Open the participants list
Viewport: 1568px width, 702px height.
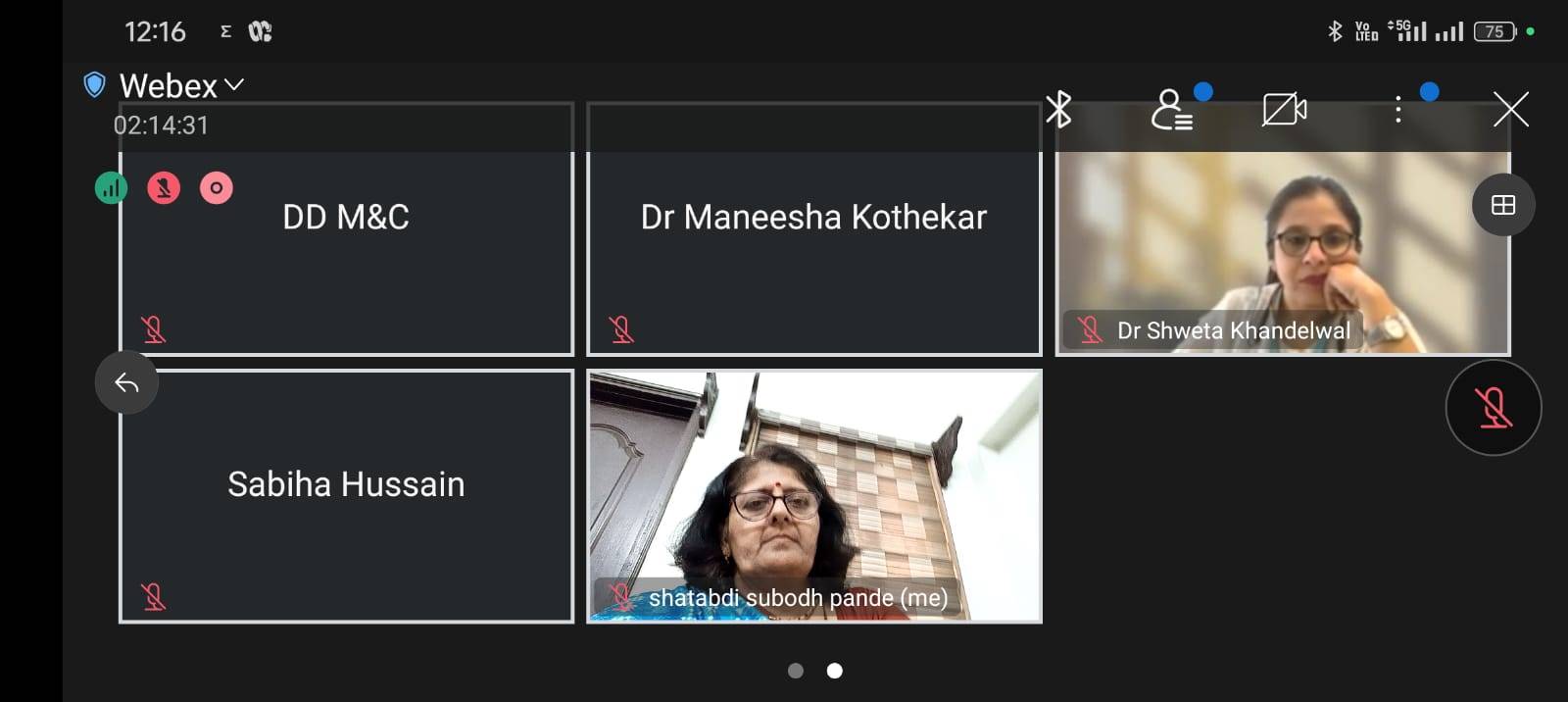pos(1171,110)
